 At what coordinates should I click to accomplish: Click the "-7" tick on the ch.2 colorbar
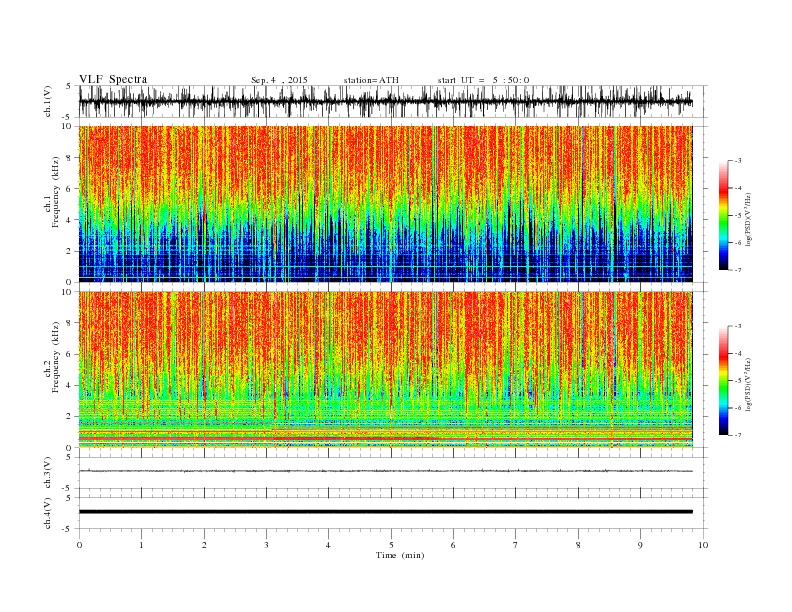(x=737, y=435)
